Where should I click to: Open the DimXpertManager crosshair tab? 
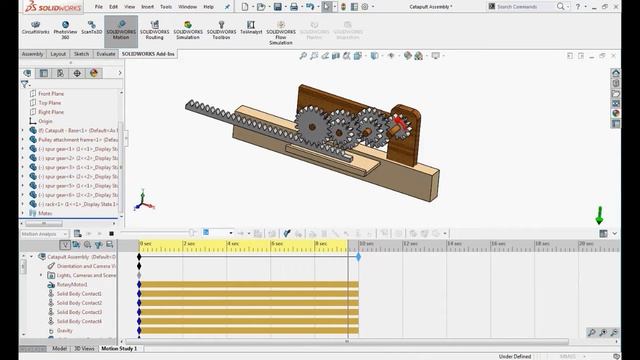pyautogui.click(x=77, y=73)
